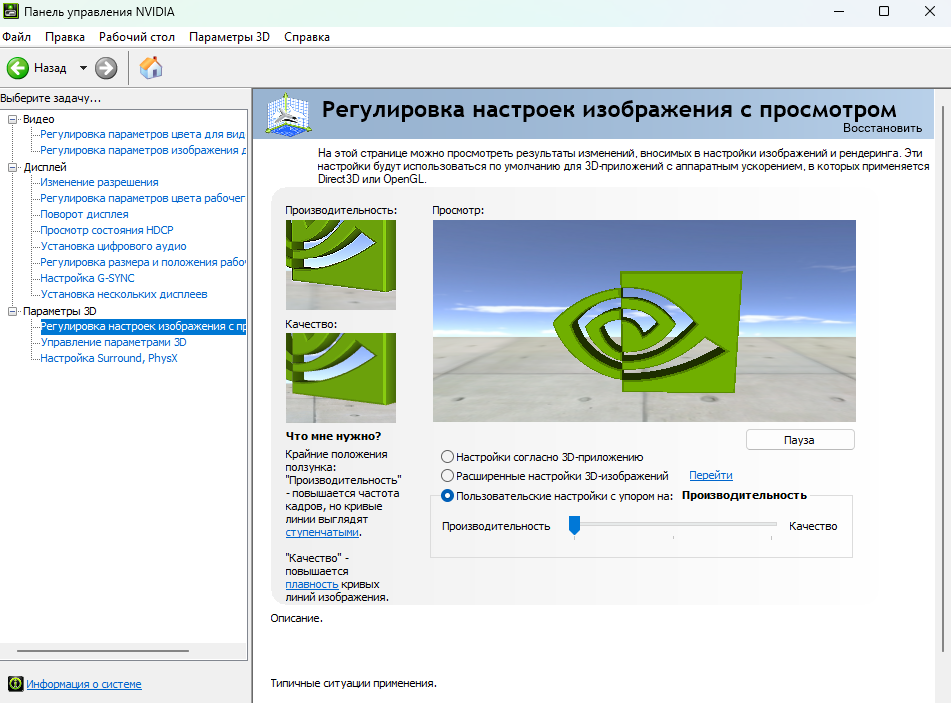Screen dimensions: 951x703
Task: Open the Параметры 3D menu
Action: [230, 36]
